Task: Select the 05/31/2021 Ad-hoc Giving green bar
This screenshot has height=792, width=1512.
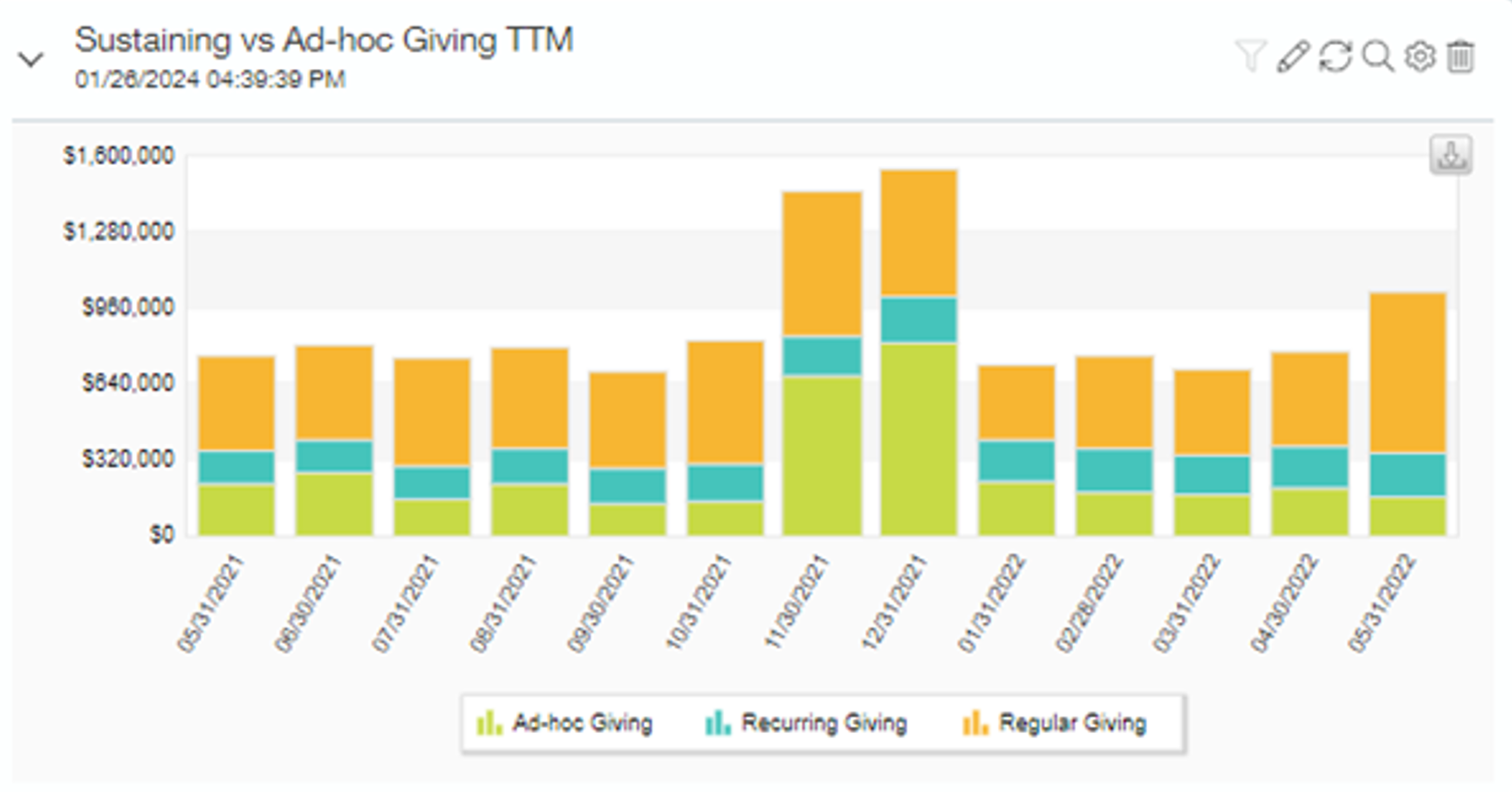Action: pyautogui.click(x=236, y=510)
